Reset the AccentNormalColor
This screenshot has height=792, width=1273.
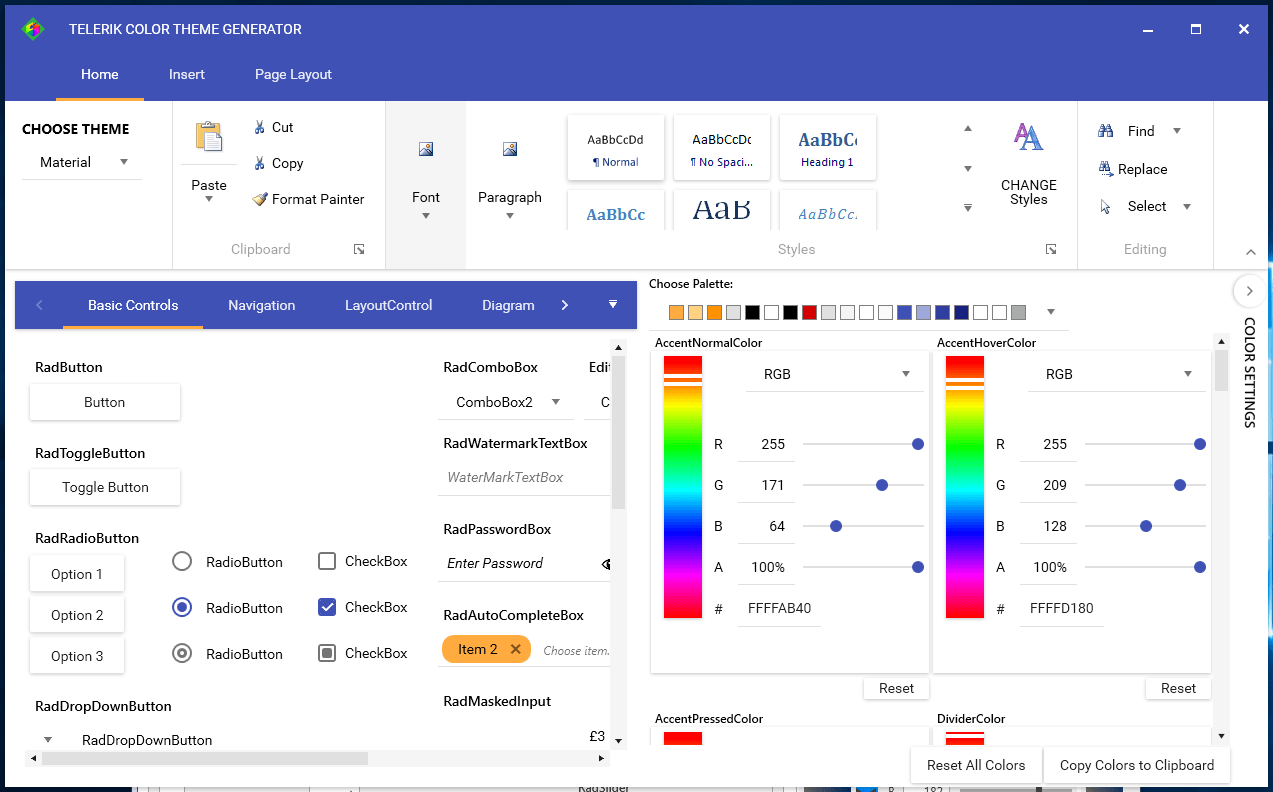point(896,688)
